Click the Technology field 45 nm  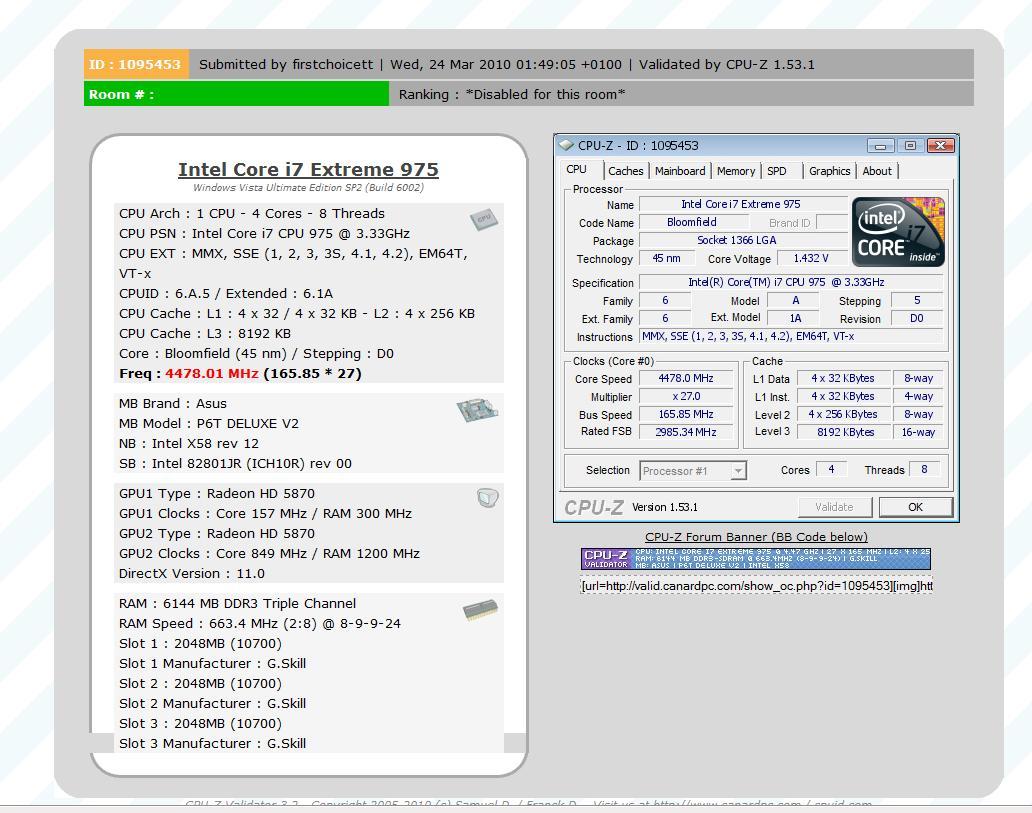point(667,258)
